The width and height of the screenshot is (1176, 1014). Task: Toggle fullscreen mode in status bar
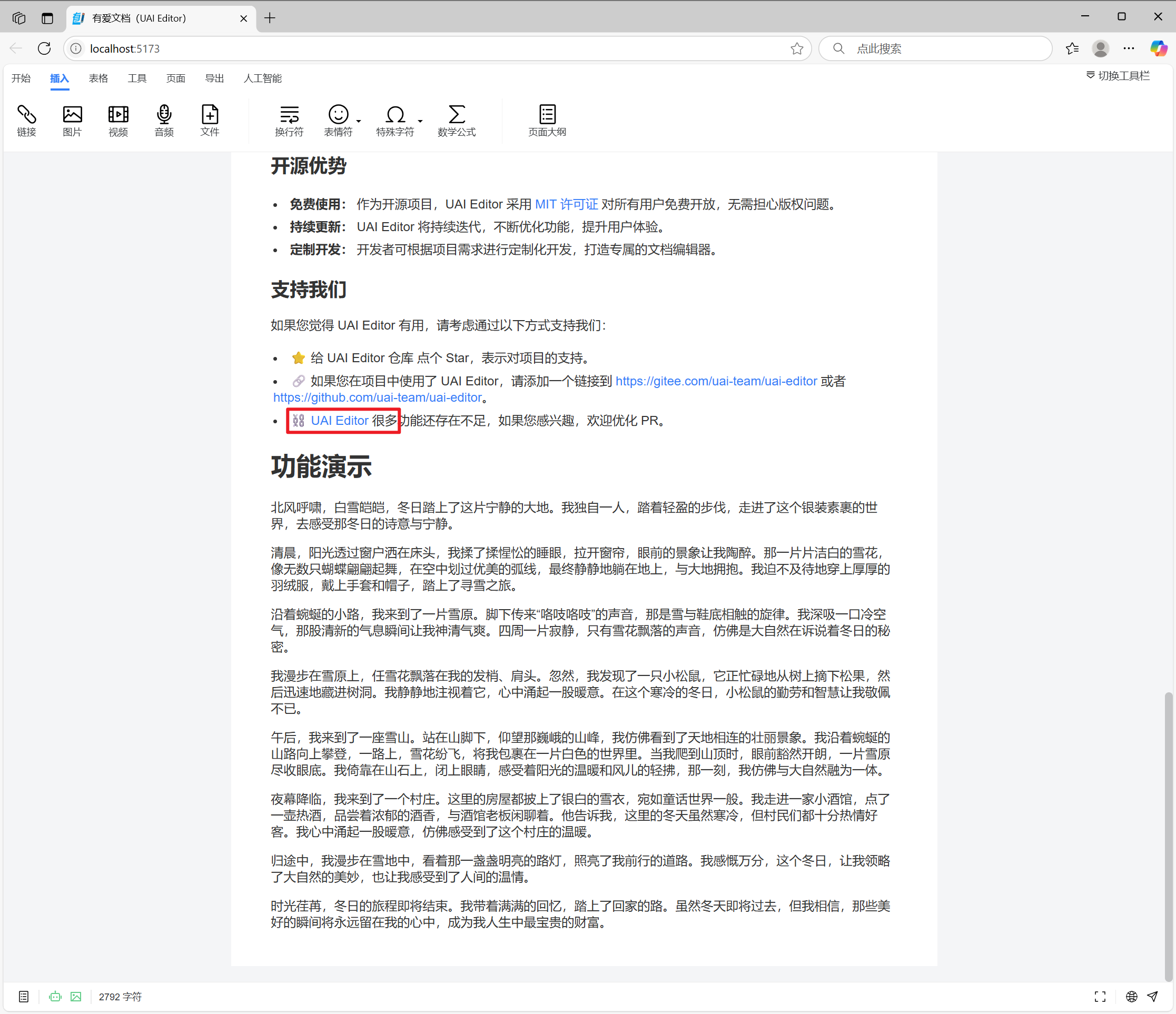(x=1100, y=997)
